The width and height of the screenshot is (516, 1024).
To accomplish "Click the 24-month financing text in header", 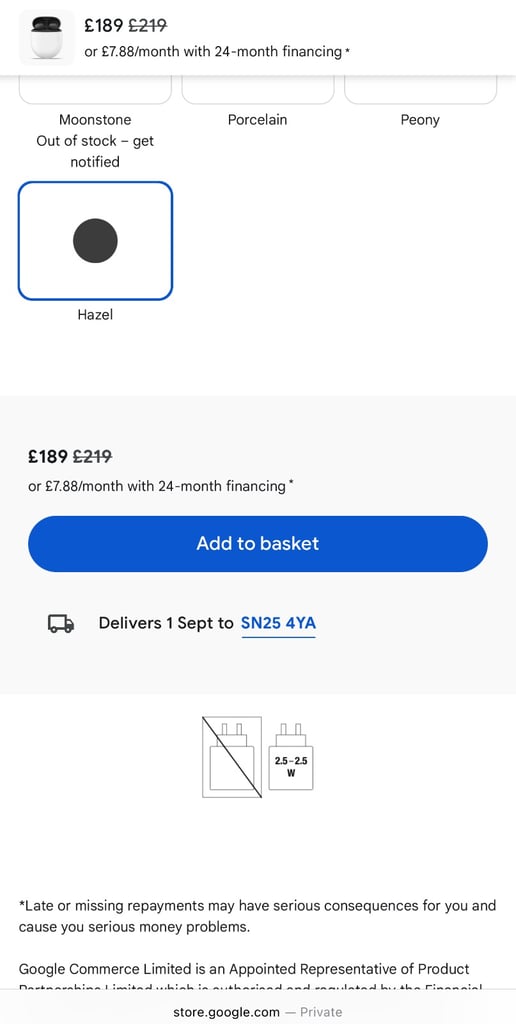I will tap(213, 51).
